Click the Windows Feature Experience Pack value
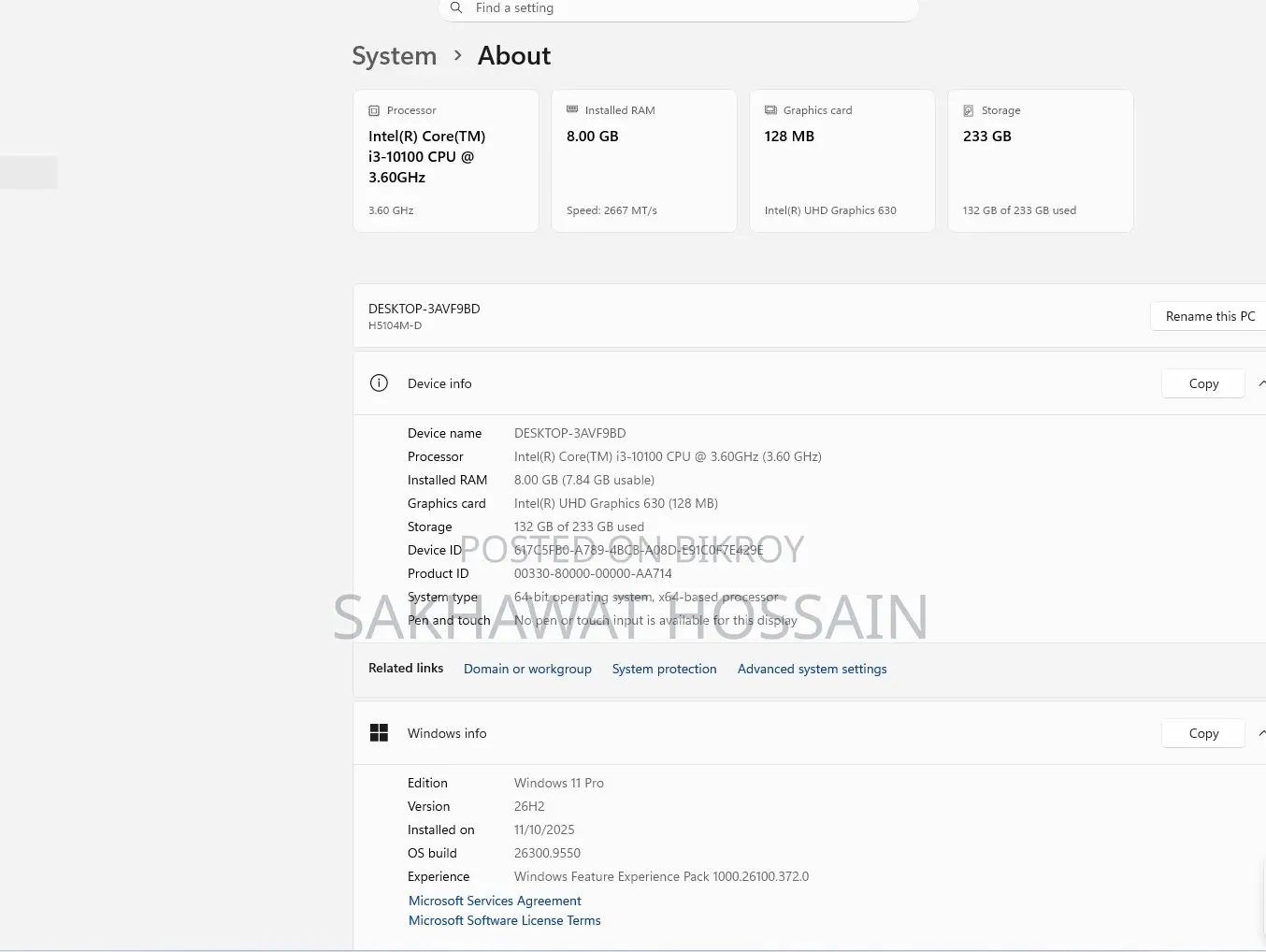Image resolution: width=1266 pixels, height=952 pixels. coord(661,876)
